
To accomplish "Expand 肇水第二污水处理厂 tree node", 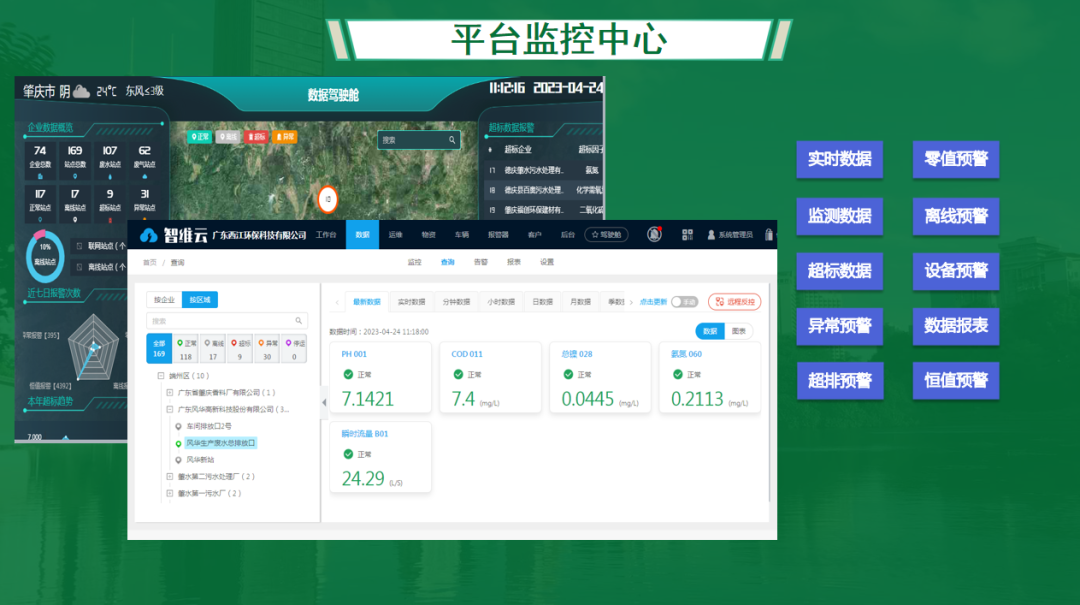I will [170, 476].
